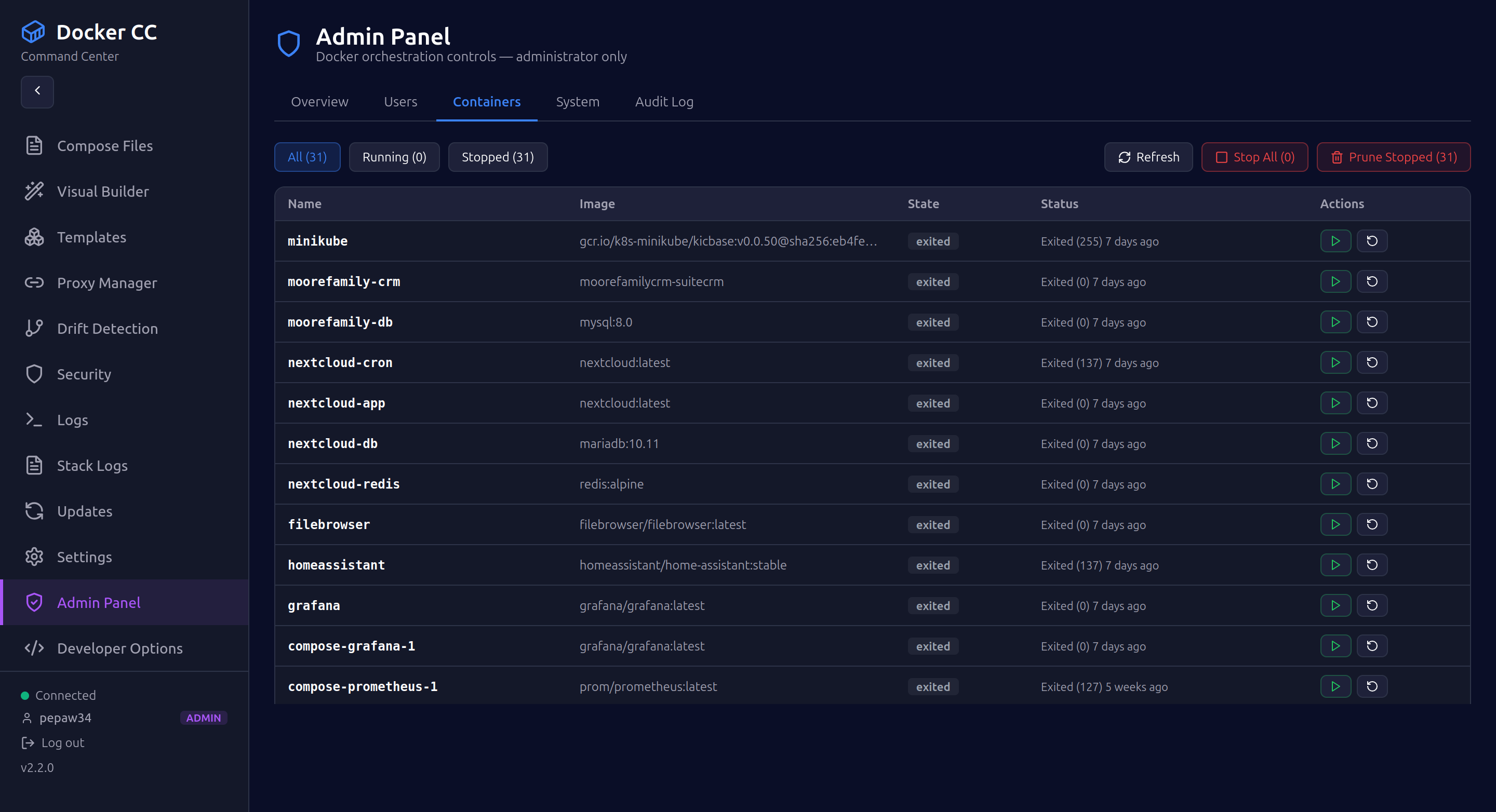
Task: Click the Log out link
Action: click(62, 742)
